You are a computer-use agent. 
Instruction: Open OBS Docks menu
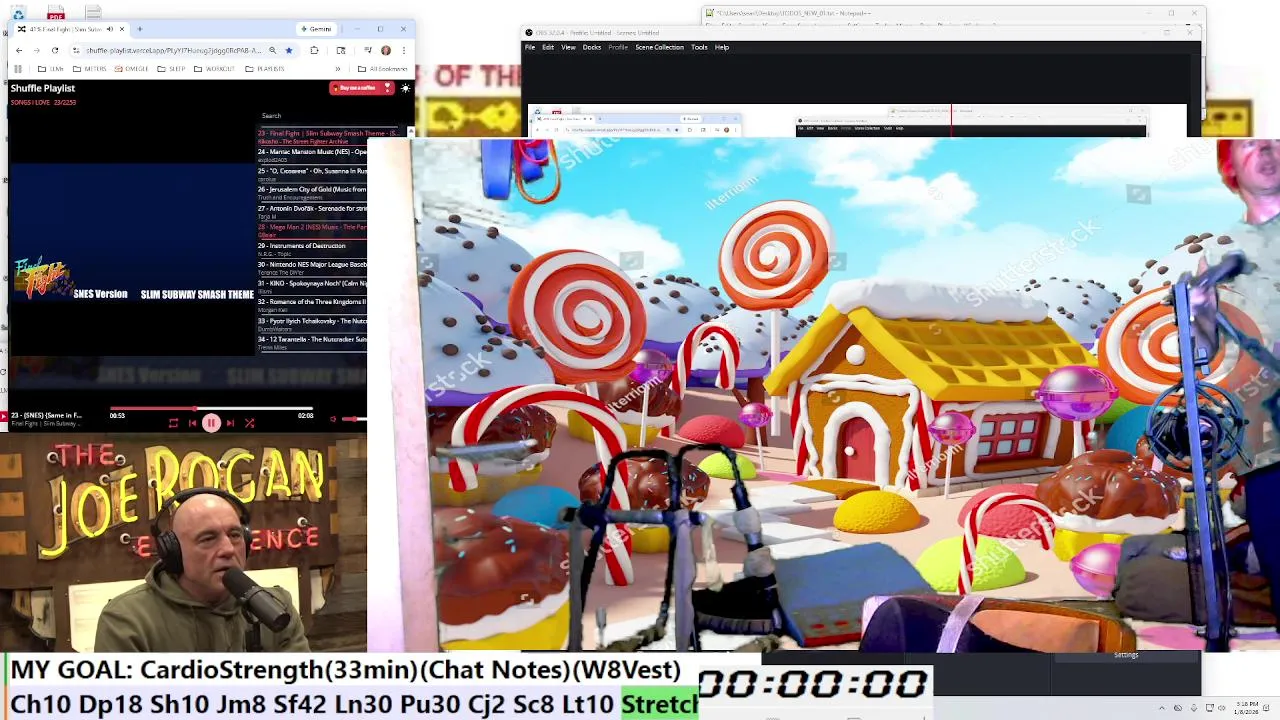pyautogui.click(x=592, y=47)
